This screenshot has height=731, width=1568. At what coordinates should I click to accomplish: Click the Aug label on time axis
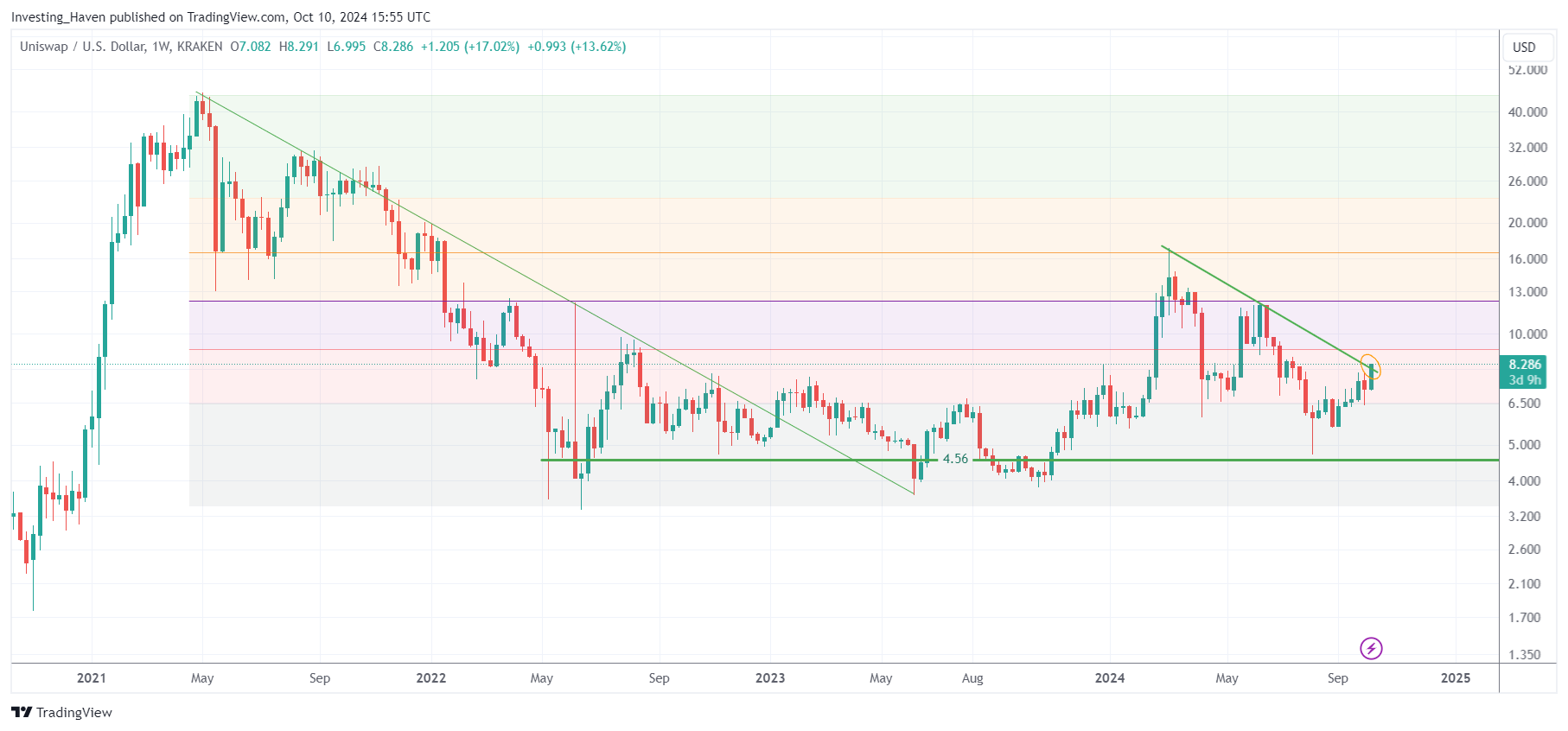pos(972,677)
